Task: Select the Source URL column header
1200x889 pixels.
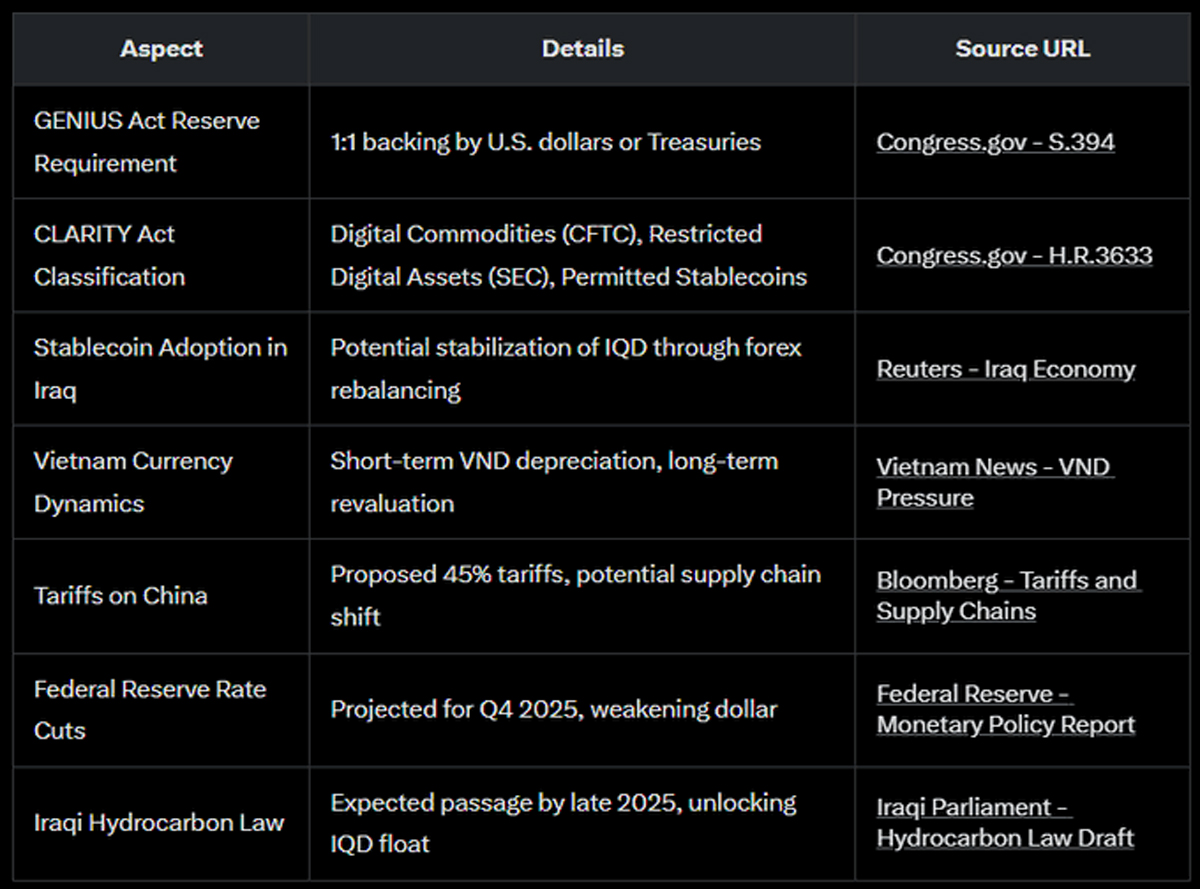Action: 1022,49
